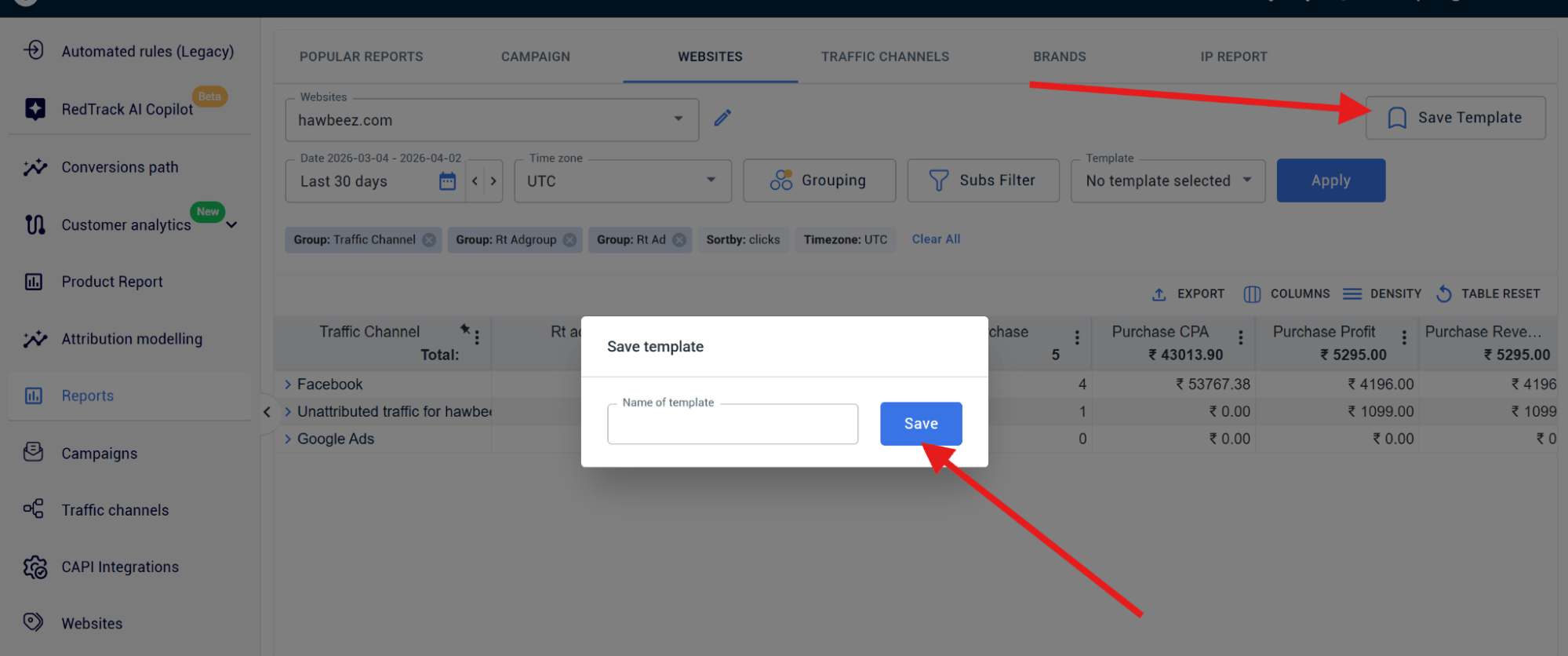Image resolution: width=1568 pixels, height=656 pixels.
Task: Click the Export upload icon
Action: pyautogui.click(x=1159, y=294)
